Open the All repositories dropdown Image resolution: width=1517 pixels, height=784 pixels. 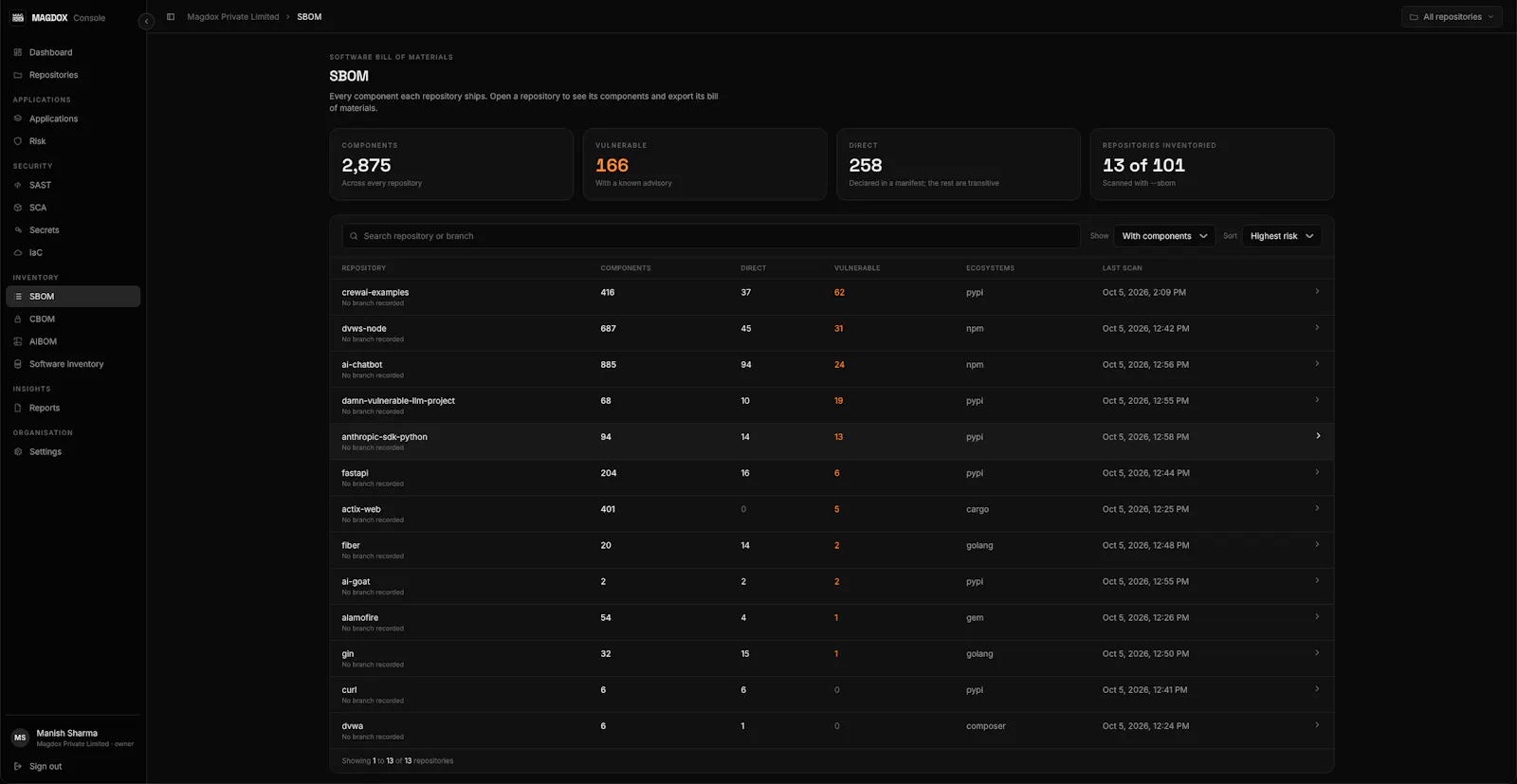(x=1452, y=17)
